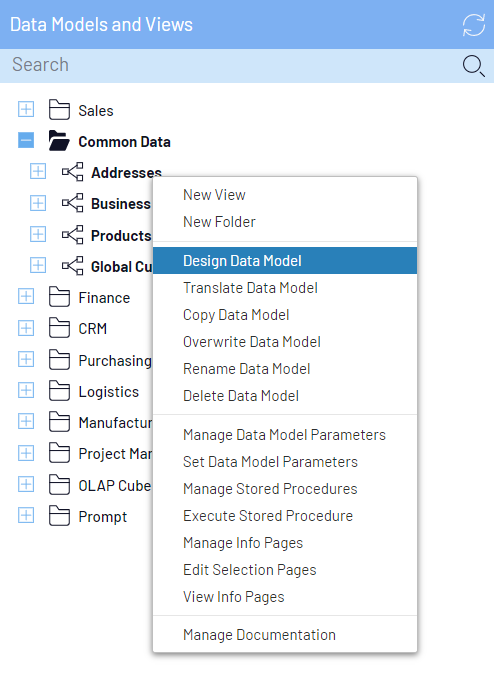Expand the Logistics folder
Screen dimensions: 494x676
click(x=26, y=390)
